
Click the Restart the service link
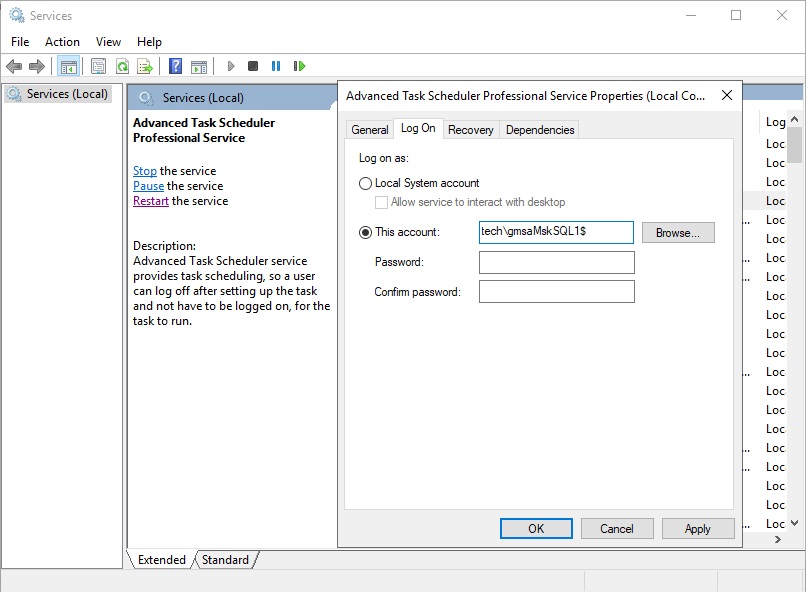[x=150, y=200]
